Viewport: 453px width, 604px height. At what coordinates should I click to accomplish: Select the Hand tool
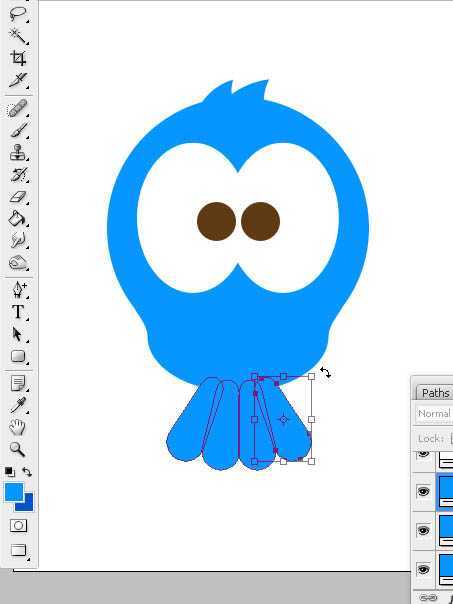(18, 428)
